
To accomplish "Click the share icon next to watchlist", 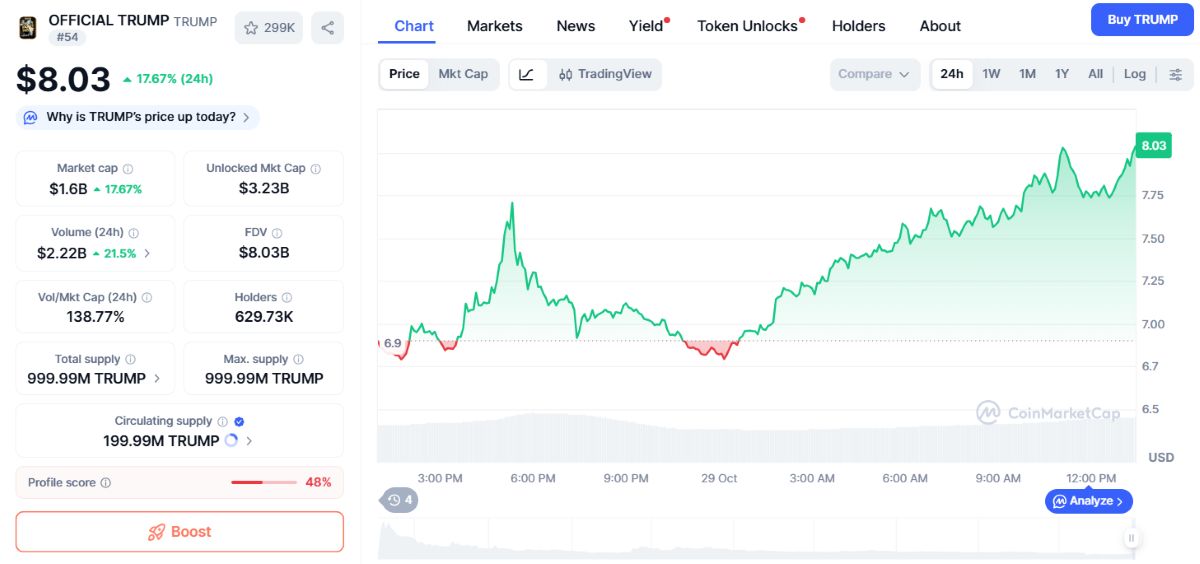I will 327,28.
